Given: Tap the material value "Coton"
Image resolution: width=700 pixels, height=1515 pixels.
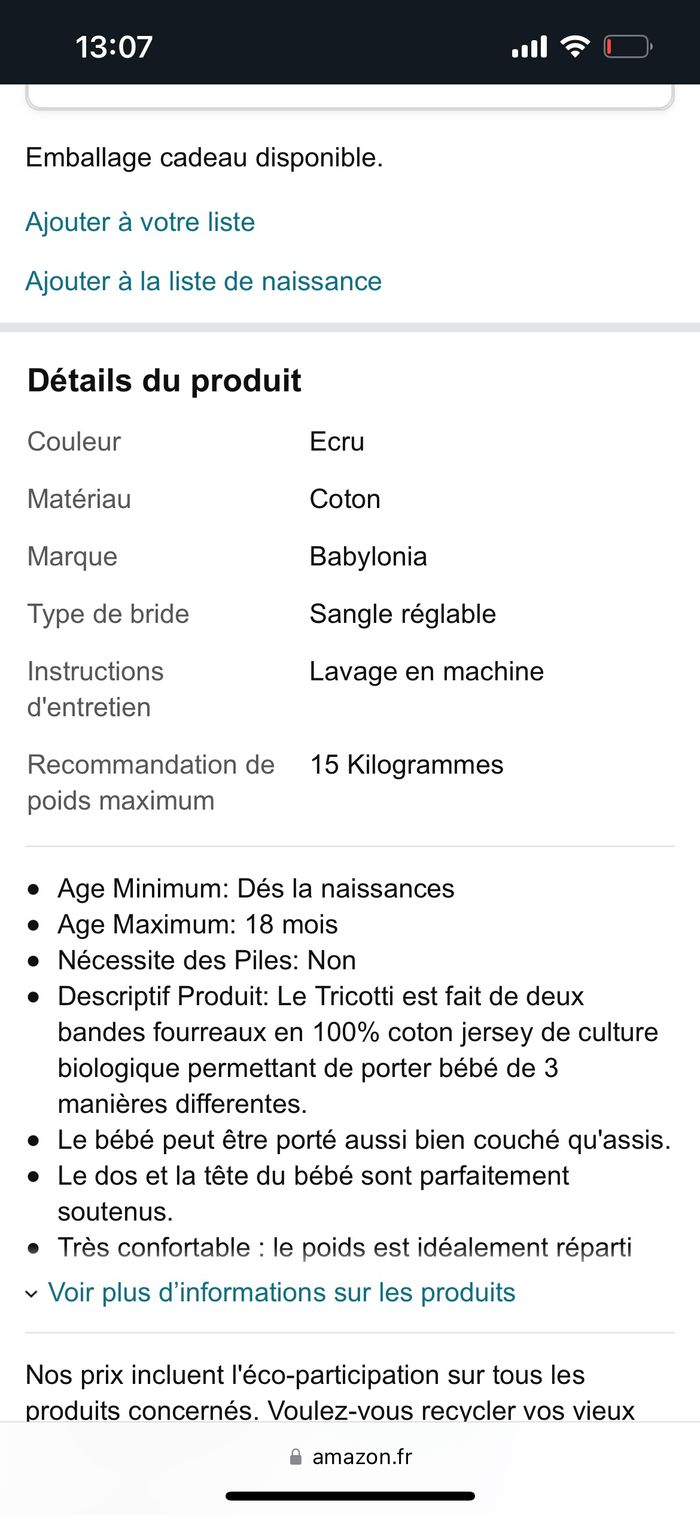Looking at the screenshot, I should pos(345,499).
